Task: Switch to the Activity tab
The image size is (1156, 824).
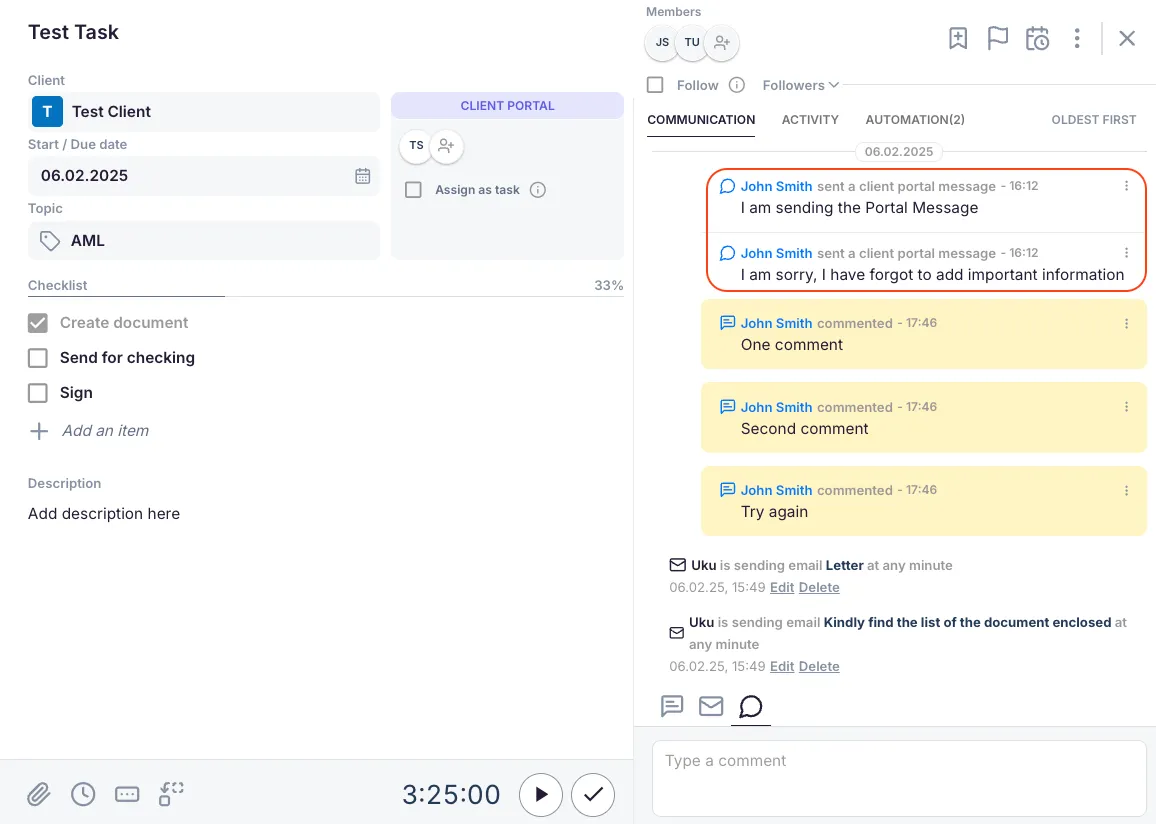Action: click(810, 120)
